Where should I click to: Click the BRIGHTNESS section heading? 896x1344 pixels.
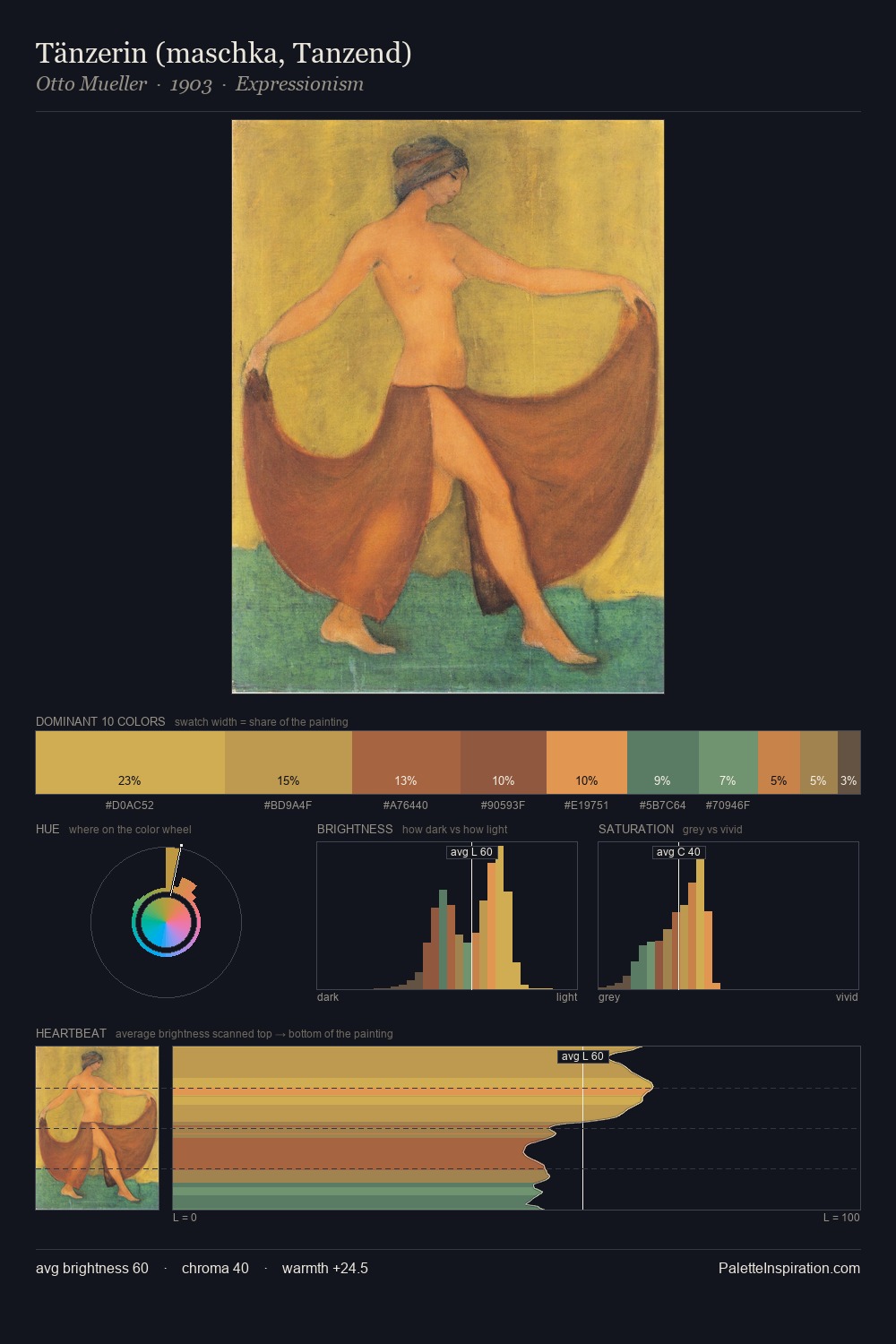[355, 829]
